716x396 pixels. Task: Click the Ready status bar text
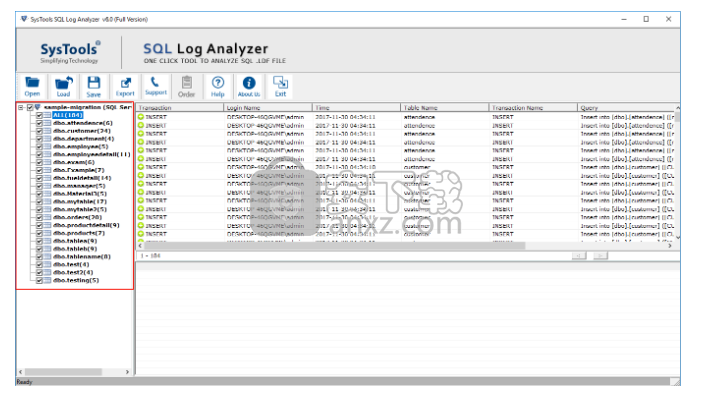point(25,382)
